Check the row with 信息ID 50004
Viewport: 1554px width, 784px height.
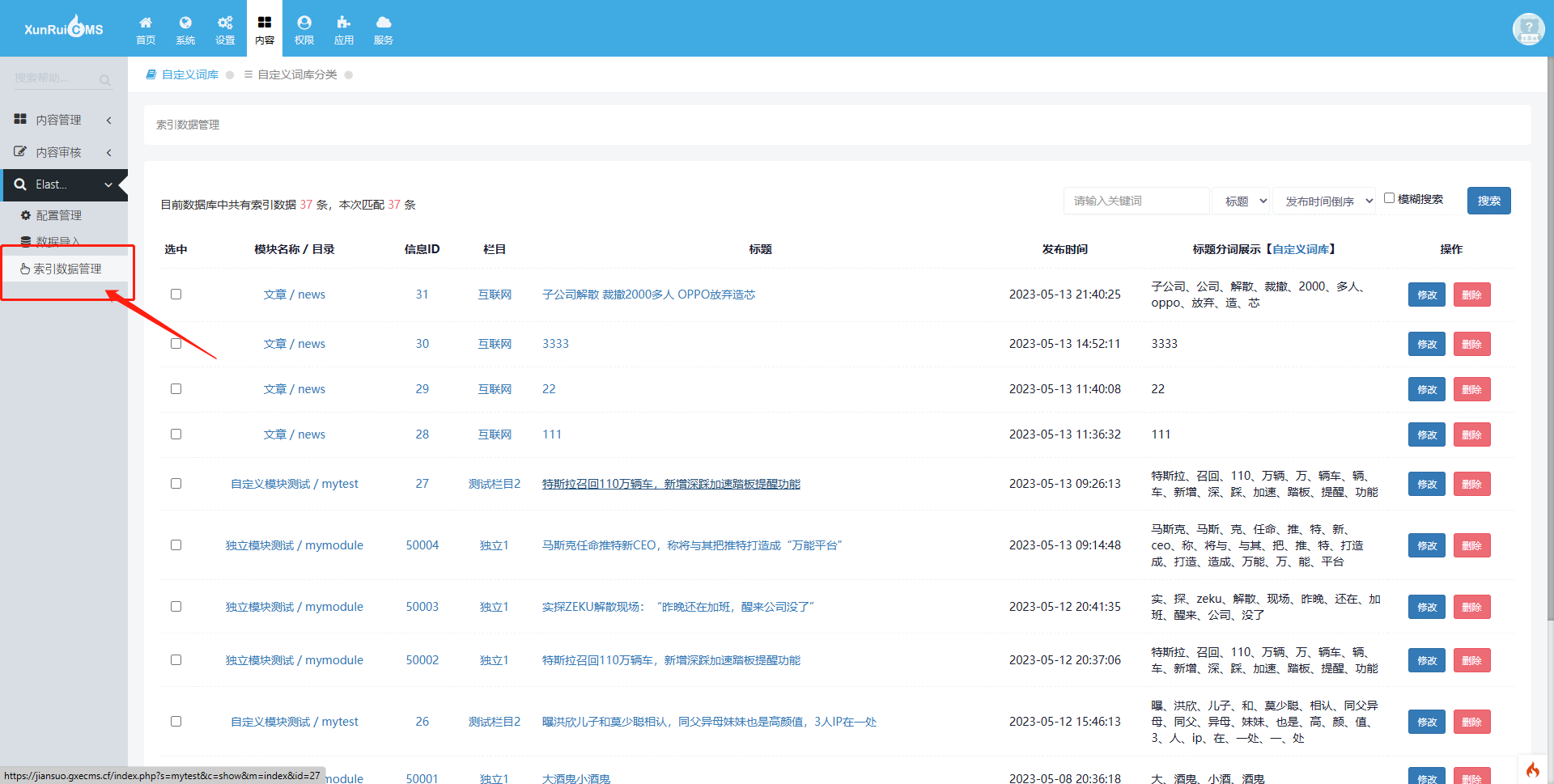click(176, 545)
